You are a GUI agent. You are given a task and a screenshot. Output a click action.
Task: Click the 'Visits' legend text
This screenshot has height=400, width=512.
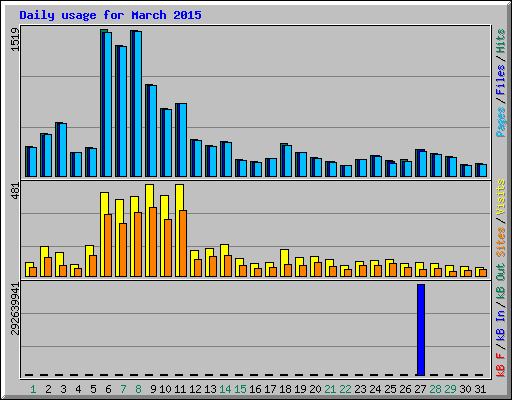pyautogui.click(x=501, y=197)
